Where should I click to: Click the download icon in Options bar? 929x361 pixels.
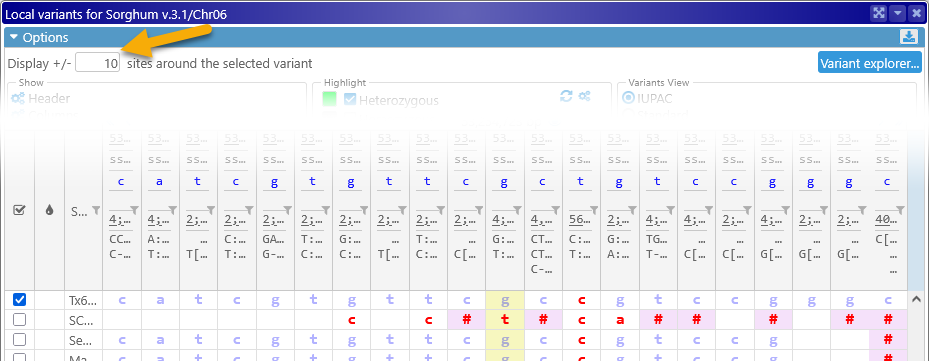[908, 37]
